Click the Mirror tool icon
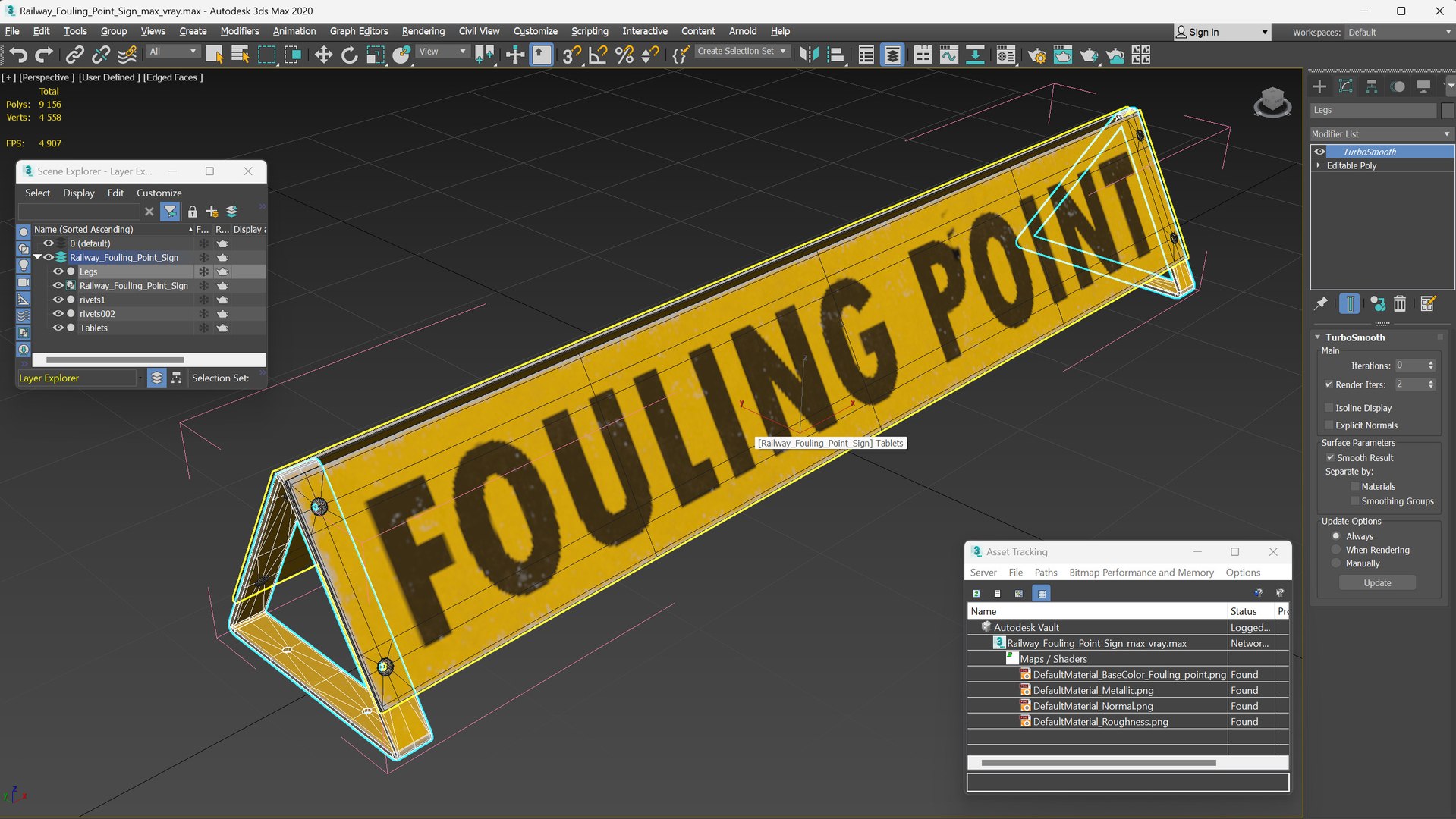The height and width of the screenshot is (819, 1456). 809,54
